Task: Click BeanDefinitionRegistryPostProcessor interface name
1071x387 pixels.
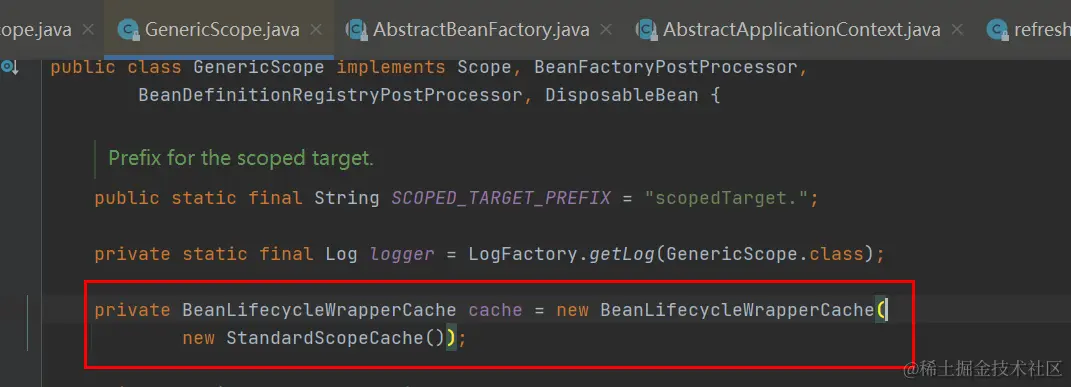Action: (330, 95)
